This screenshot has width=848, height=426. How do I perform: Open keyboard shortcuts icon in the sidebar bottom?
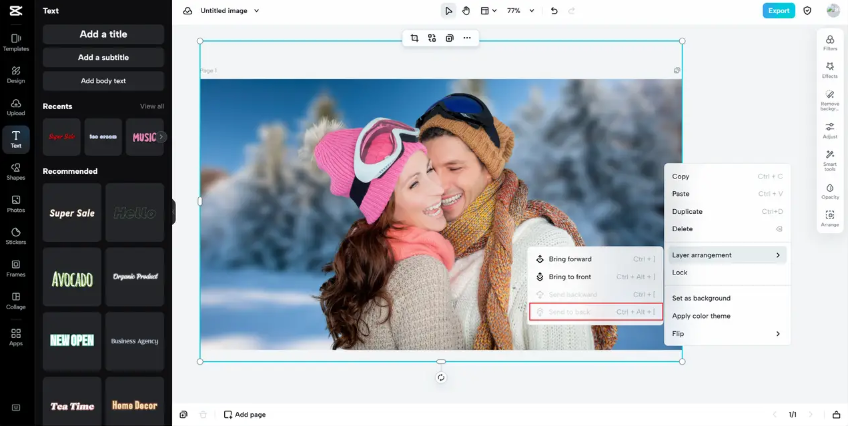coord(16,408)
